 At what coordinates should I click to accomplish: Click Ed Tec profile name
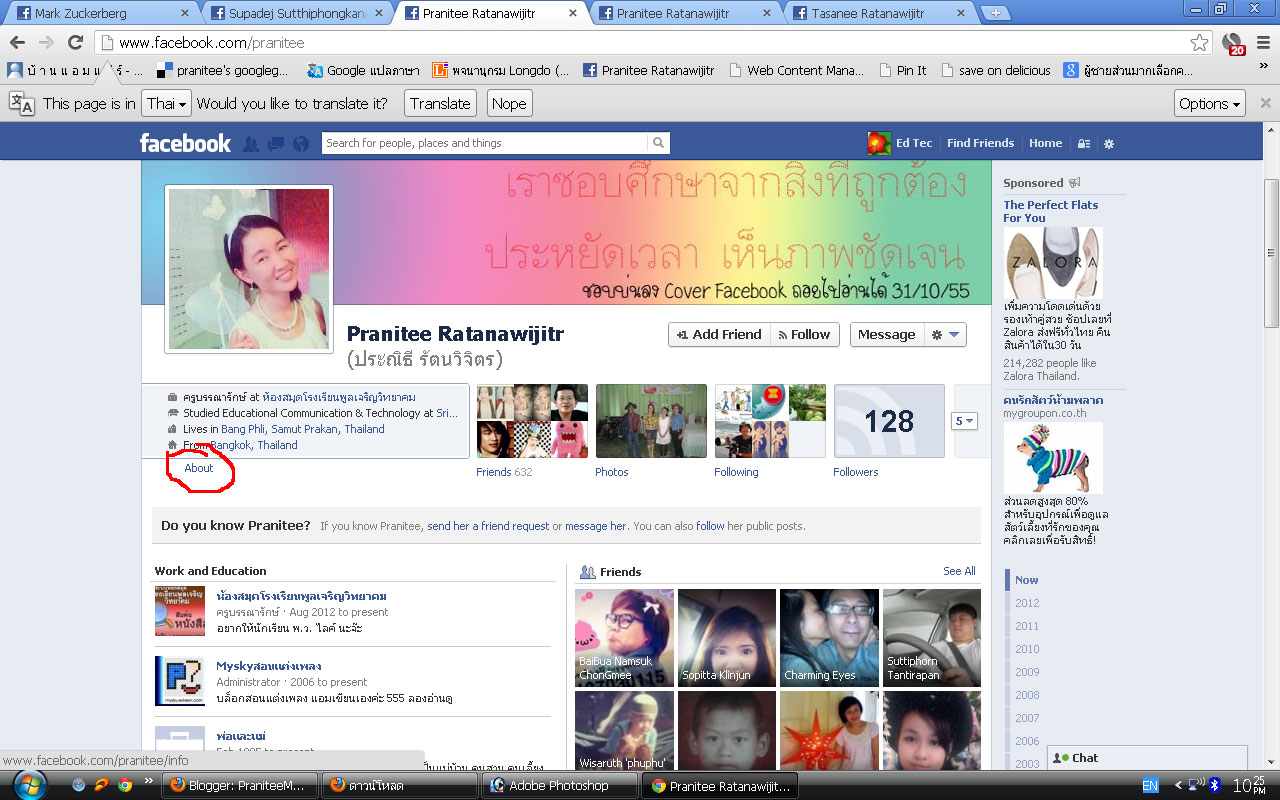coord(914,143)
